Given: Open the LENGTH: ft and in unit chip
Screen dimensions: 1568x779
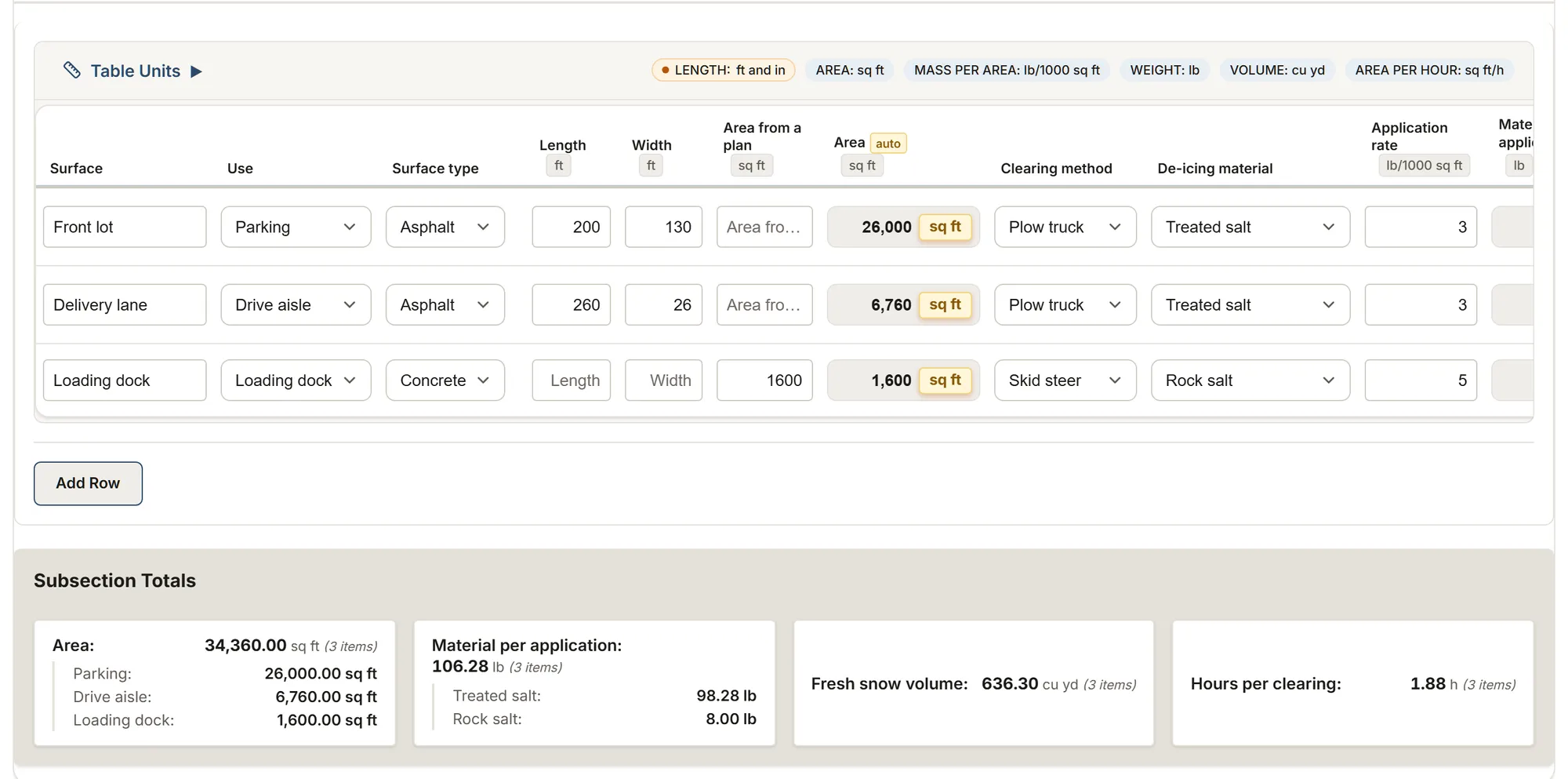Looking at the screenshot, I should [x=723, y=70].
